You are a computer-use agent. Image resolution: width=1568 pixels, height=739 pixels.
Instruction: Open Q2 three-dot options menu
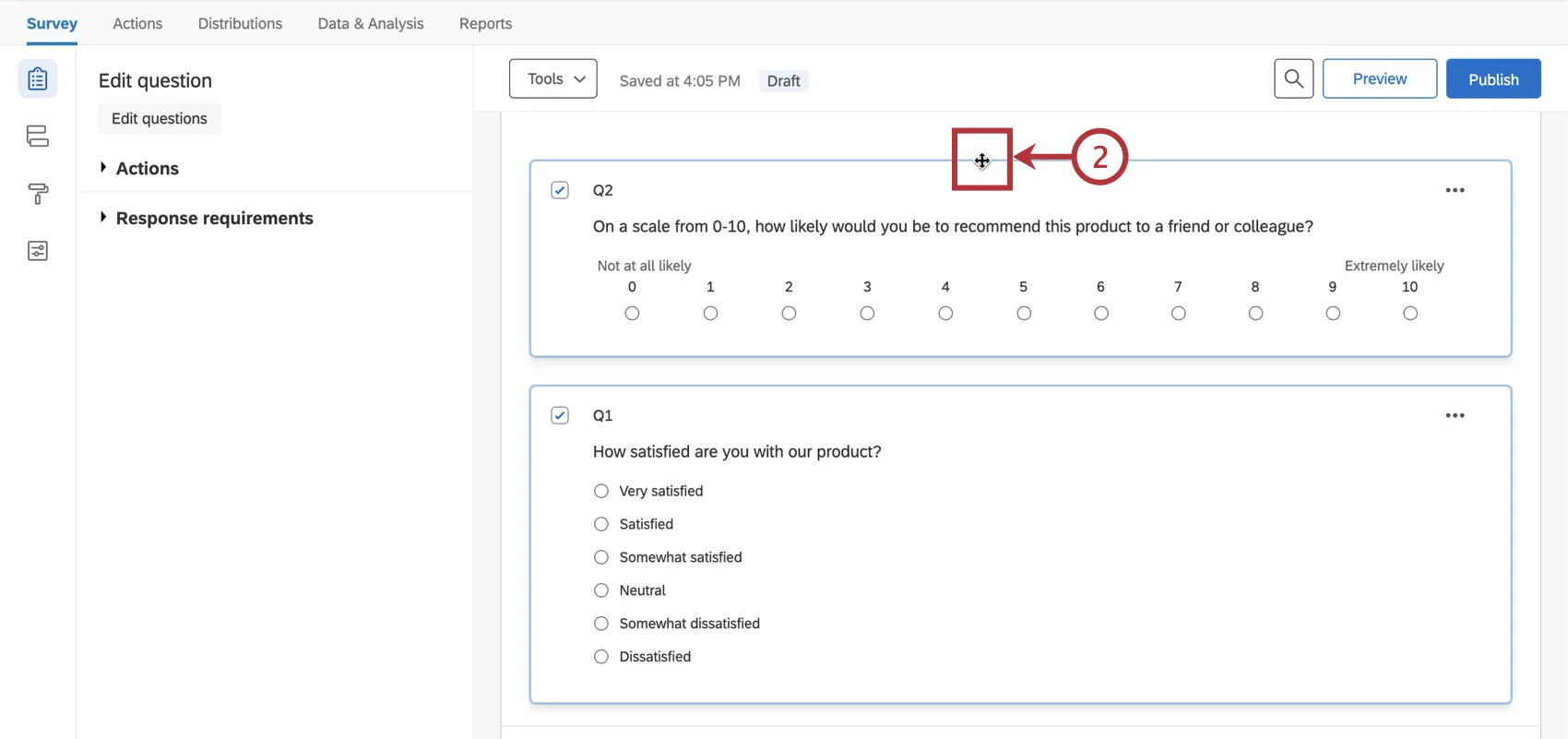1455,190
